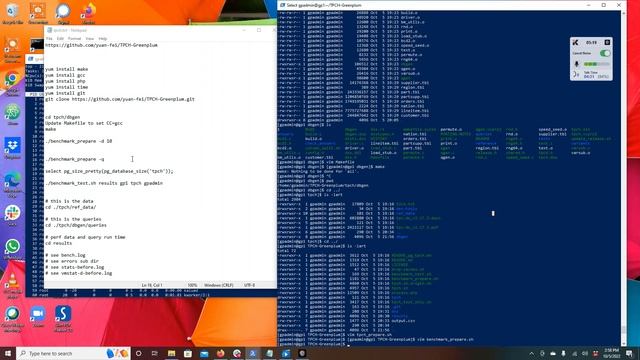Click the './benchmark_prepare -q' line
Image resolution: width=640 pixels, height=360 pixels.
coord(75,159)
